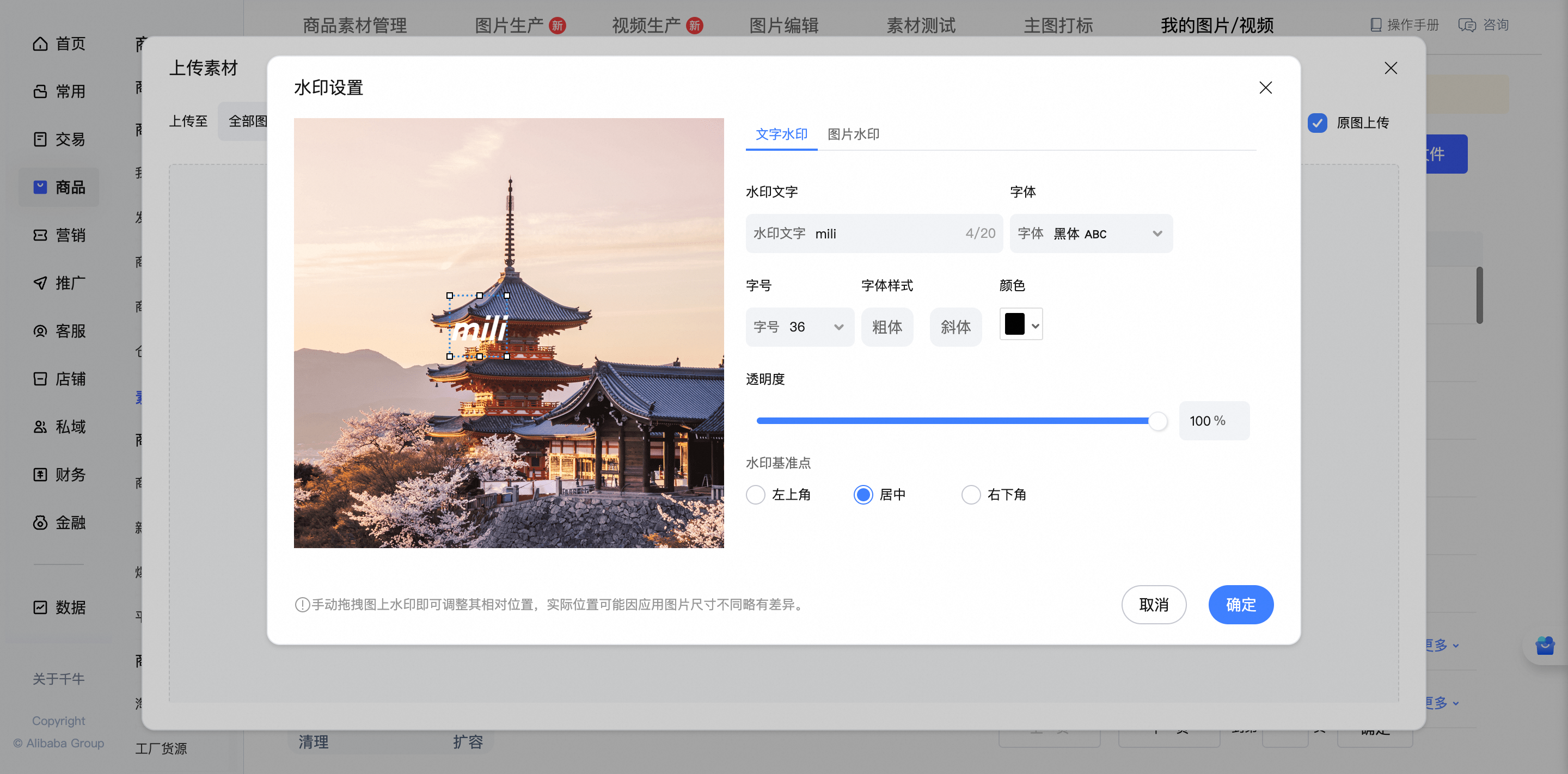The height and width of the screenshot is (774, 1568).
Task: Open the 字体 黑体 font dropdown
Action: pos(1091,234)
